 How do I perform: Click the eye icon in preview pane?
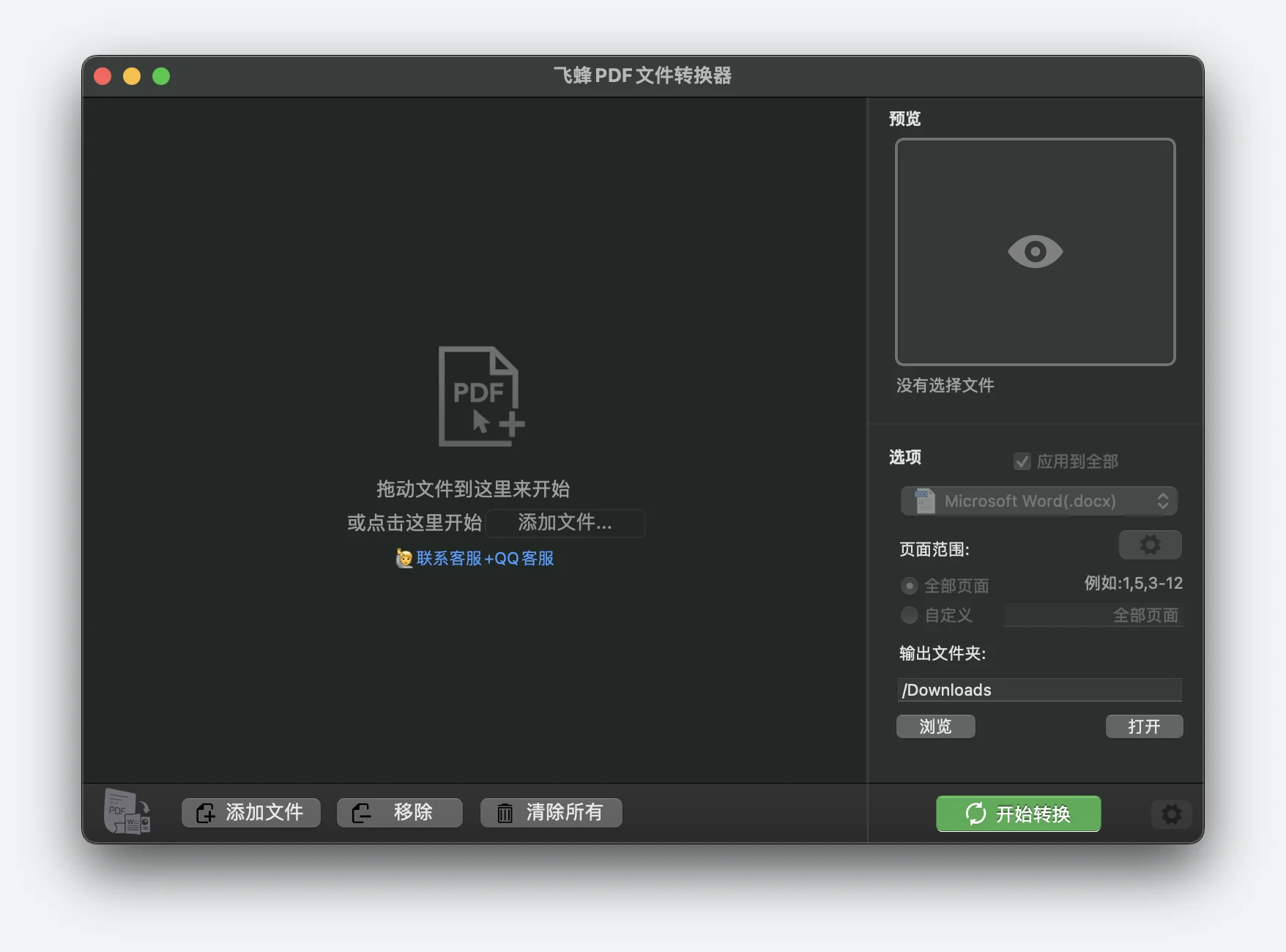[1035, 252]
